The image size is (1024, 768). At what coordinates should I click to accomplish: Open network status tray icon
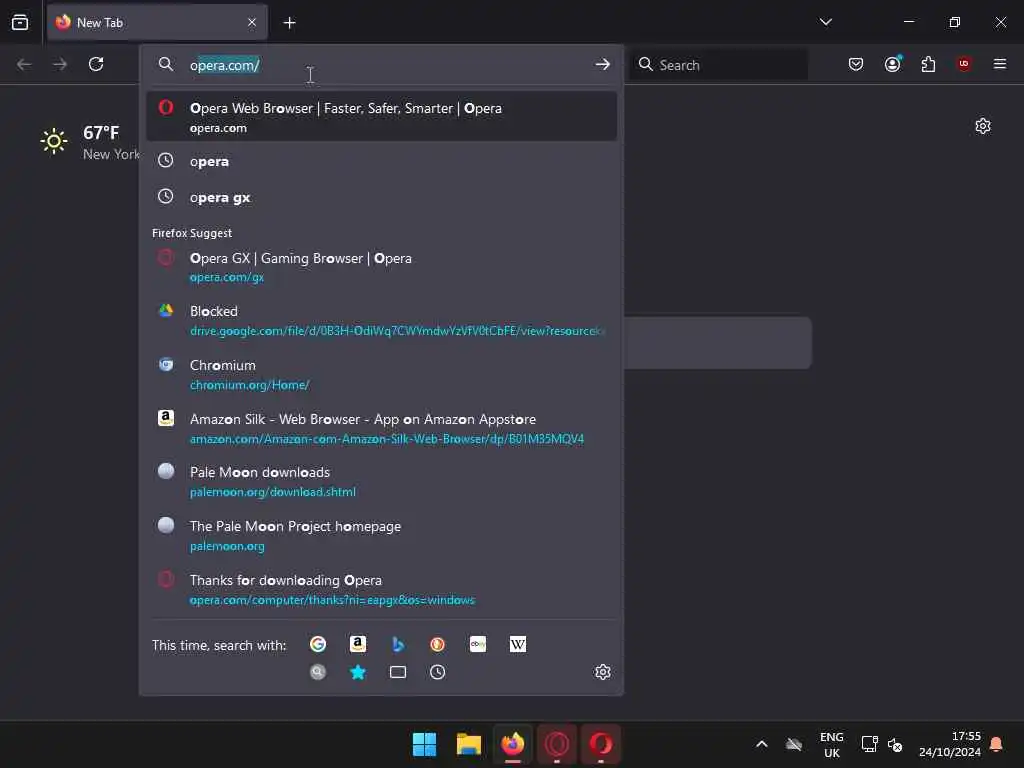coord(869,744)
